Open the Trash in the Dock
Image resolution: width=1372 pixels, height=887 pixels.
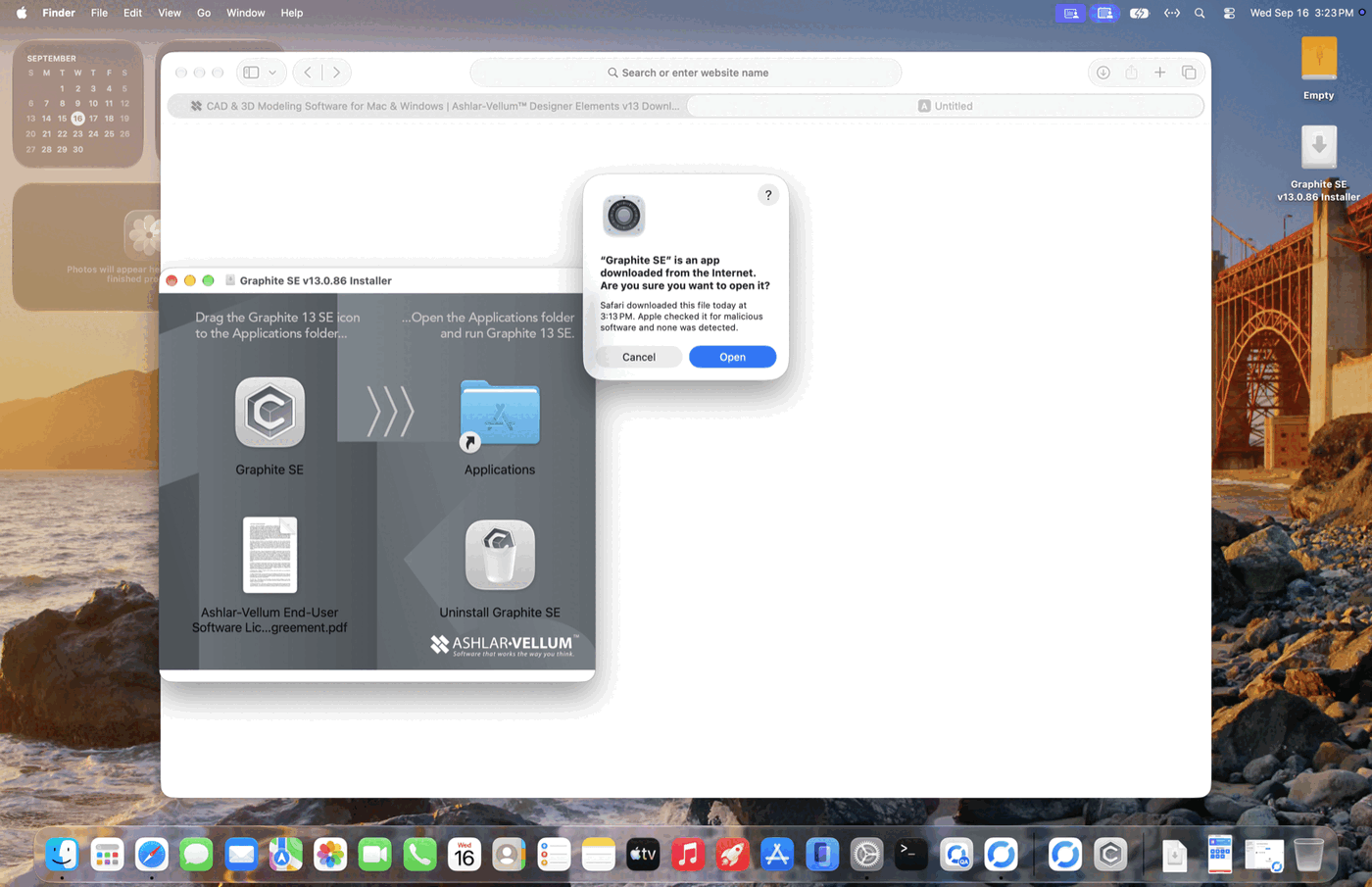click(x=1309, y=855)
